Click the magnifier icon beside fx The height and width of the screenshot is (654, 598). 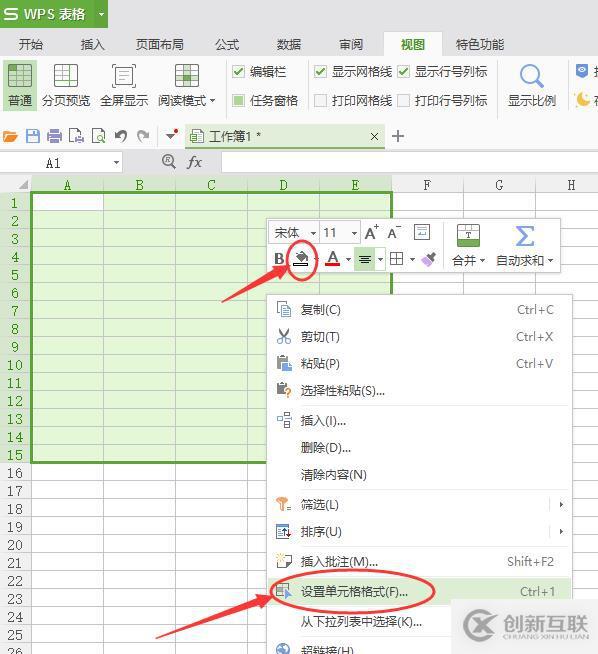[x=168, y=161]
